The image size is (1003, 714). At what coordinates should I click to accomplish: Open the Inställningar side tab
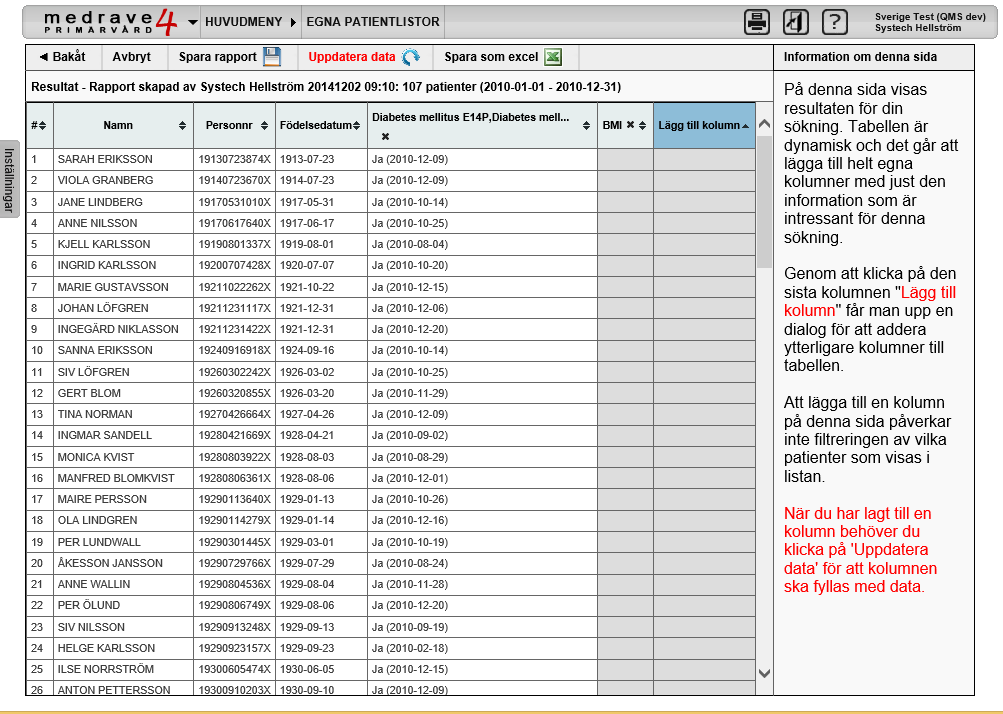click(x=9, y=179)
